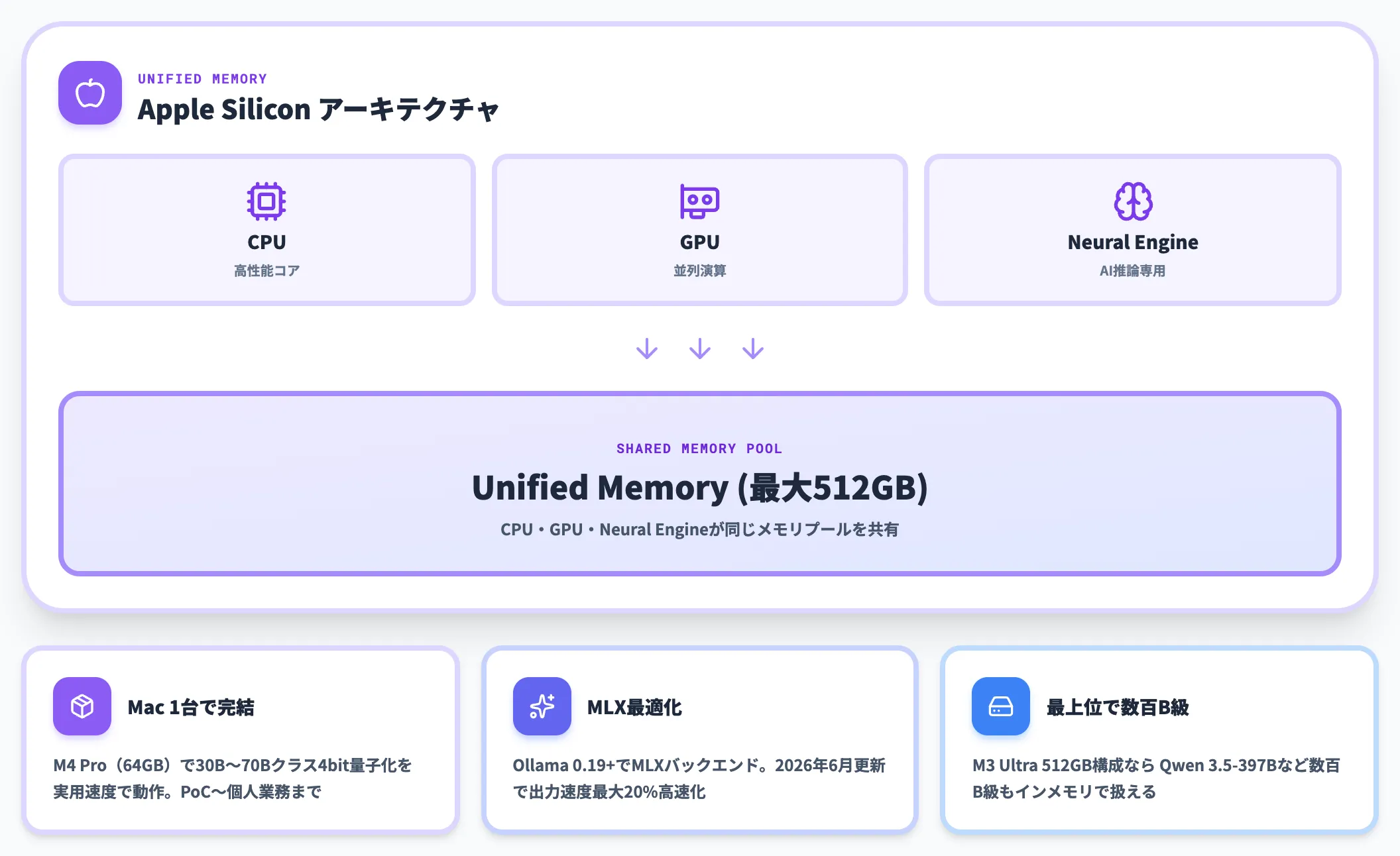Click the Mac 1台で完結 card title

[191, 707]
